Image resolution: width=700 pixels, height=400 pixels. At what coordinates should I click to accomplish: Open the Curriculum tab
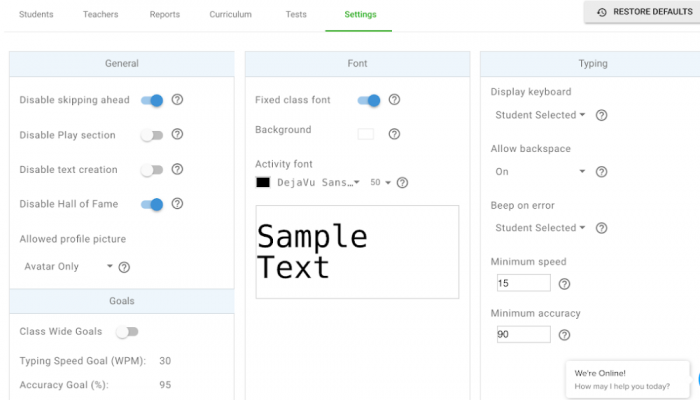[230, 14]
